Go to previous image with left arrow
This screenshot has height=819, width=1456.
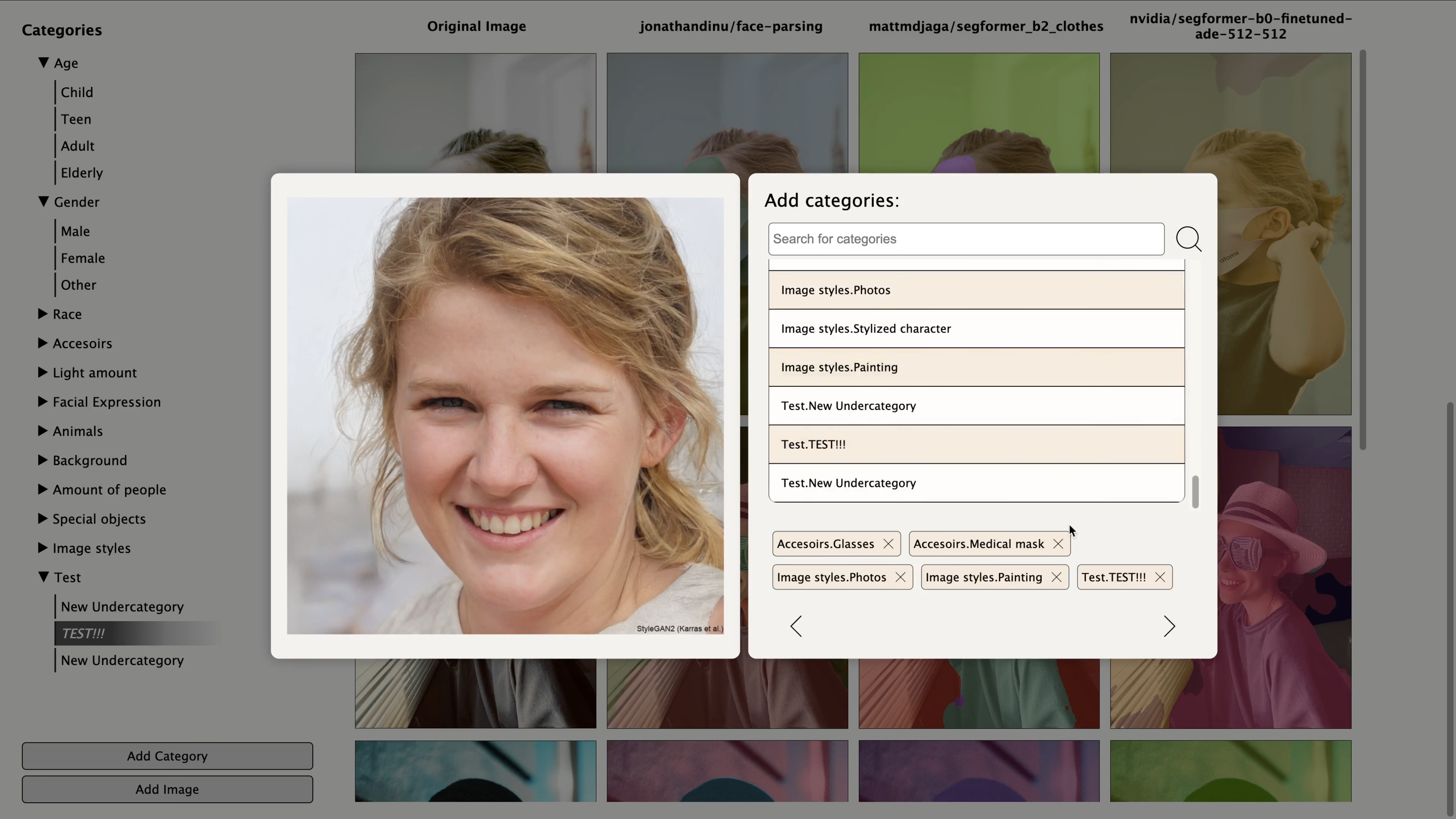tap(796, 626)
